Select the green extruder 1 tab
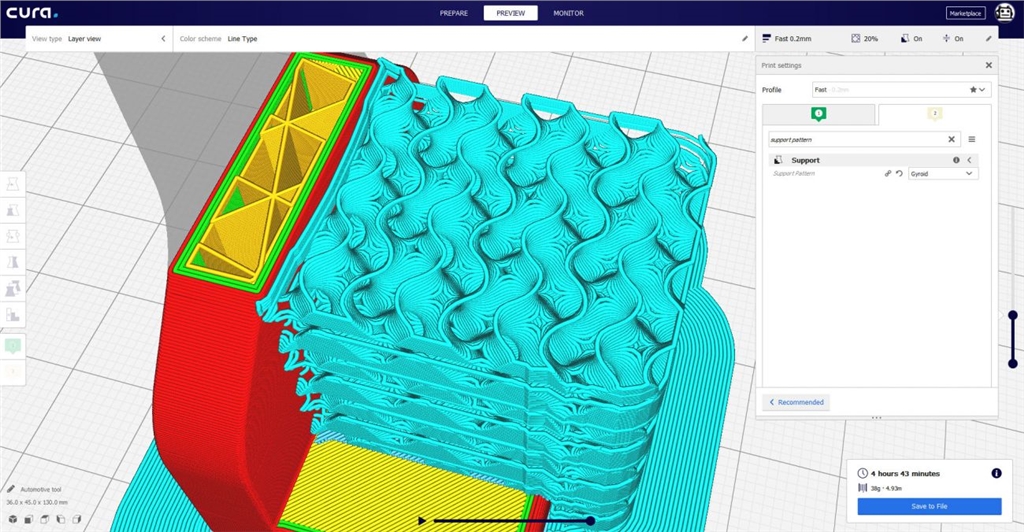 (x=817, y=114)
